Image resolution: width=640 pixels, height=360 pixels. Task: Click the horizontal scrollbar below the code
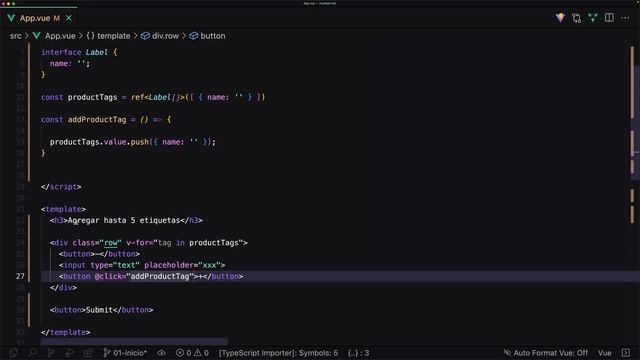(134, 341)
